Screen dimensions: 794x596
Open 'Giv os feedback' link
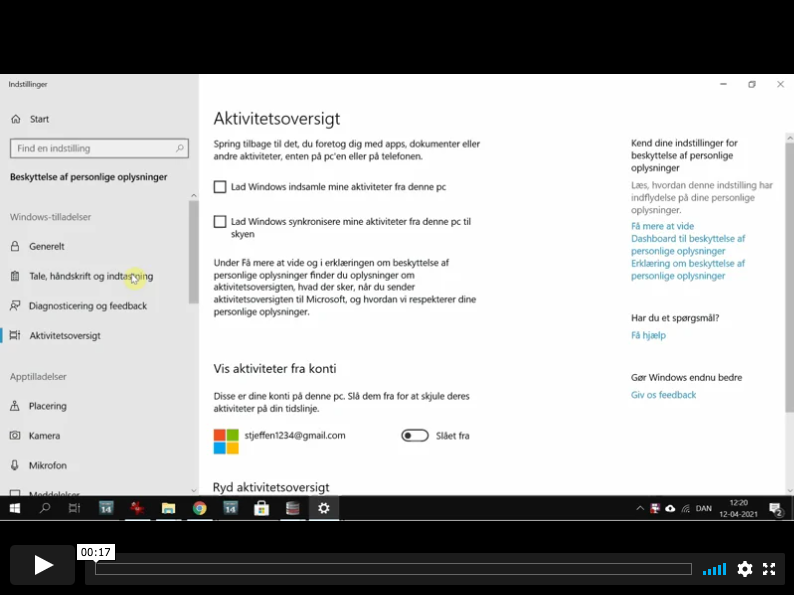point(663,395)
